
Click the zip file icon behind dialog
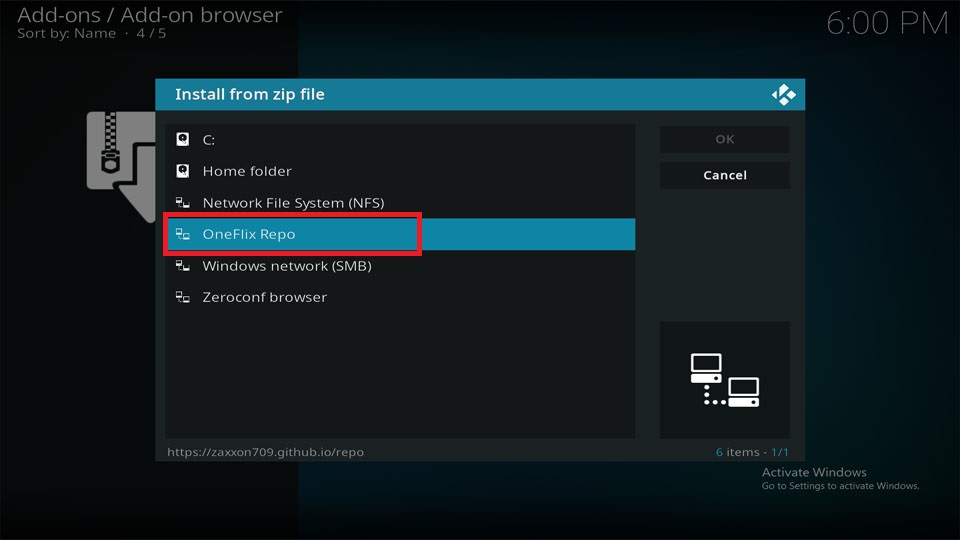click(121, 165)
